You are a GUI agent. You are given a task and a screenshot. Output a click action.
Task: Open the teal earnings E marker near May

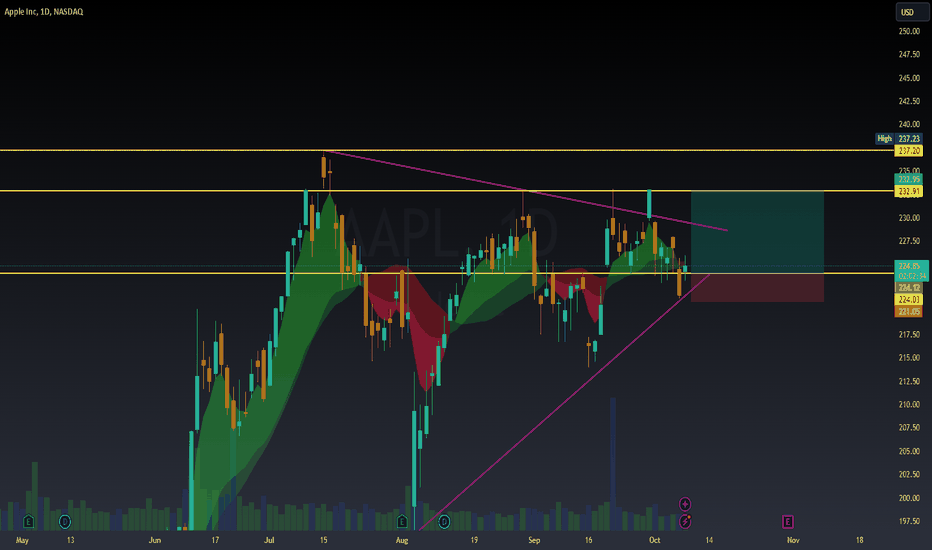[x=28, y=522]
